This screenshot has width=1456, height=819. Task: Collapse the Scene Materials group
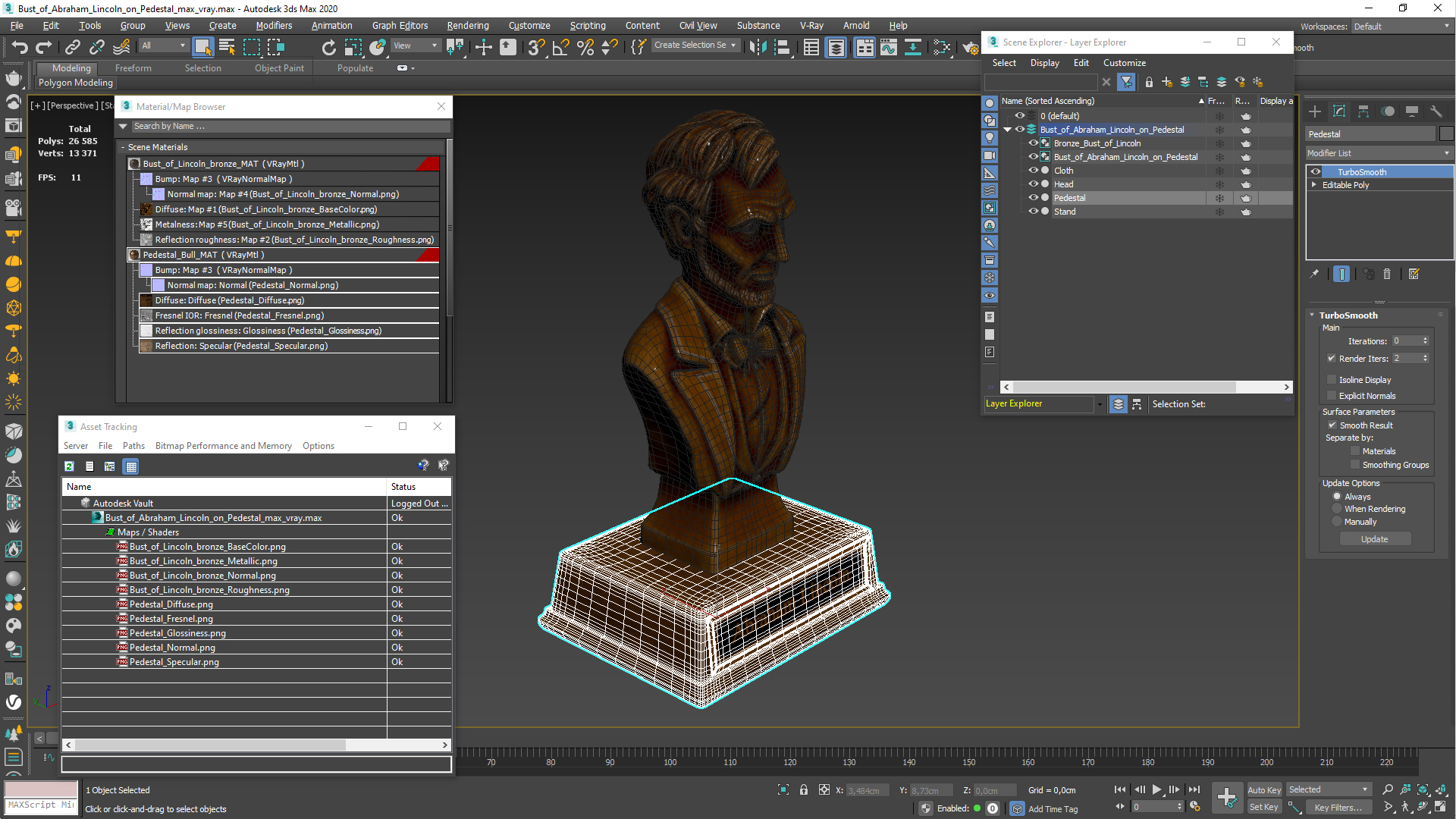coord(123,148)
